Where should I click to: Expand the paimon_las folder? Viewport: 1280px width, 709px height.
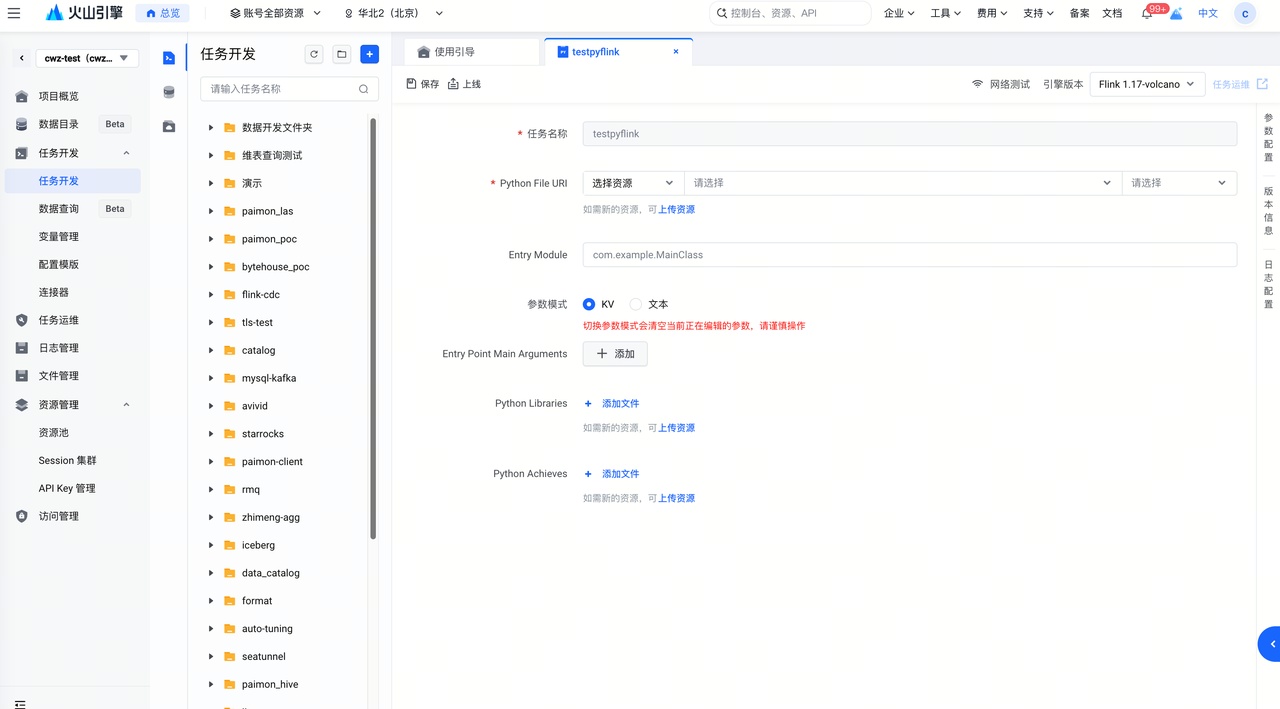click(x=211, y=211)
